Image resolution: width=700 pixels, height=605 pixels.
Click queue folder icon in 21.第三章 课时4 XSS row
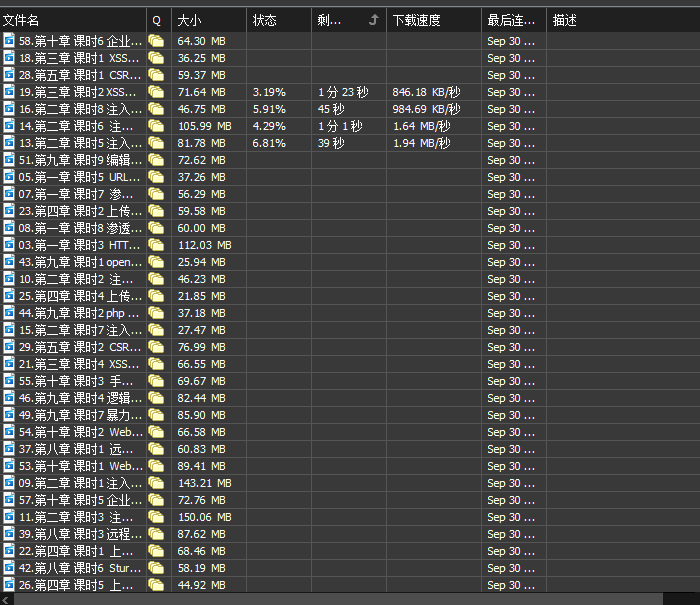point(156,364)
